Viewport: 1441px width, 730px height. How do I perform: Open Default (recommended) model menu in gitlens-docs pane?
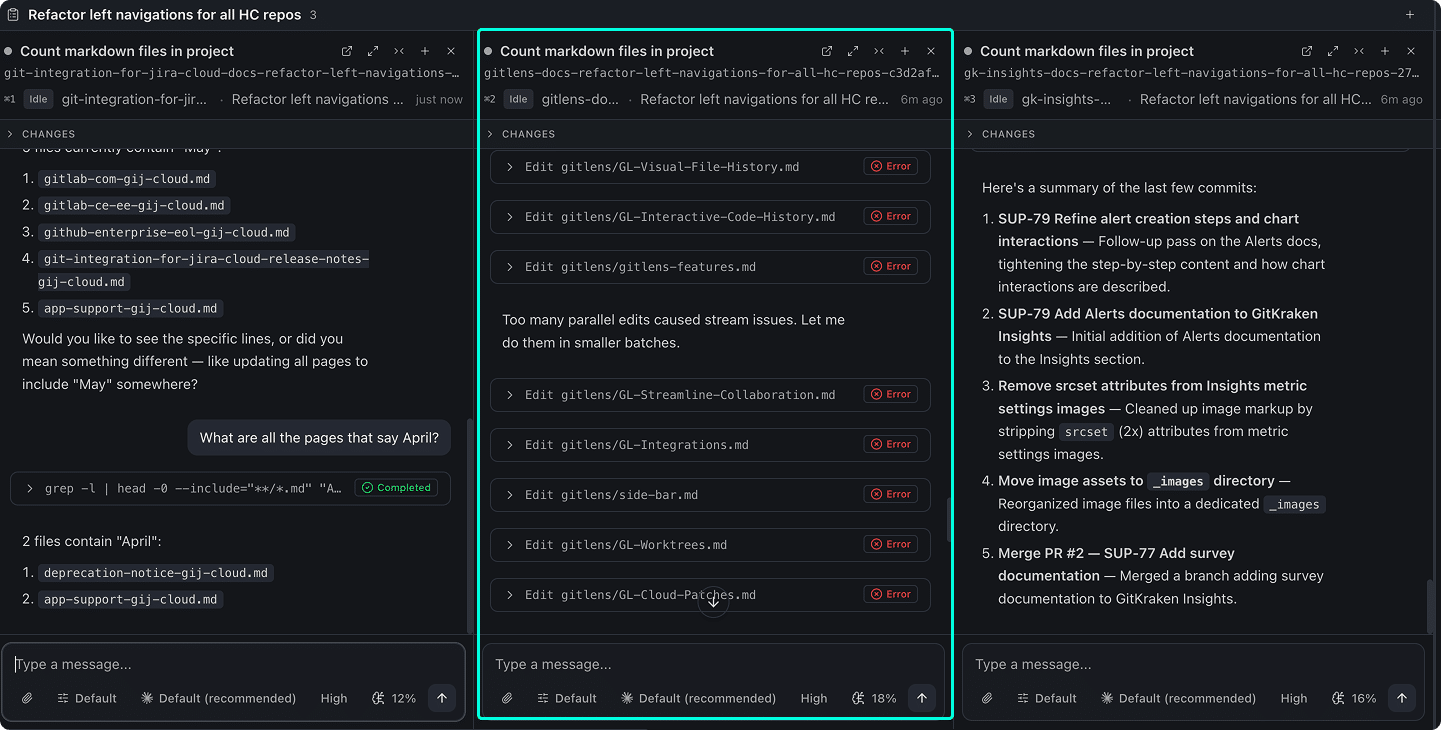tap(699, 698)
